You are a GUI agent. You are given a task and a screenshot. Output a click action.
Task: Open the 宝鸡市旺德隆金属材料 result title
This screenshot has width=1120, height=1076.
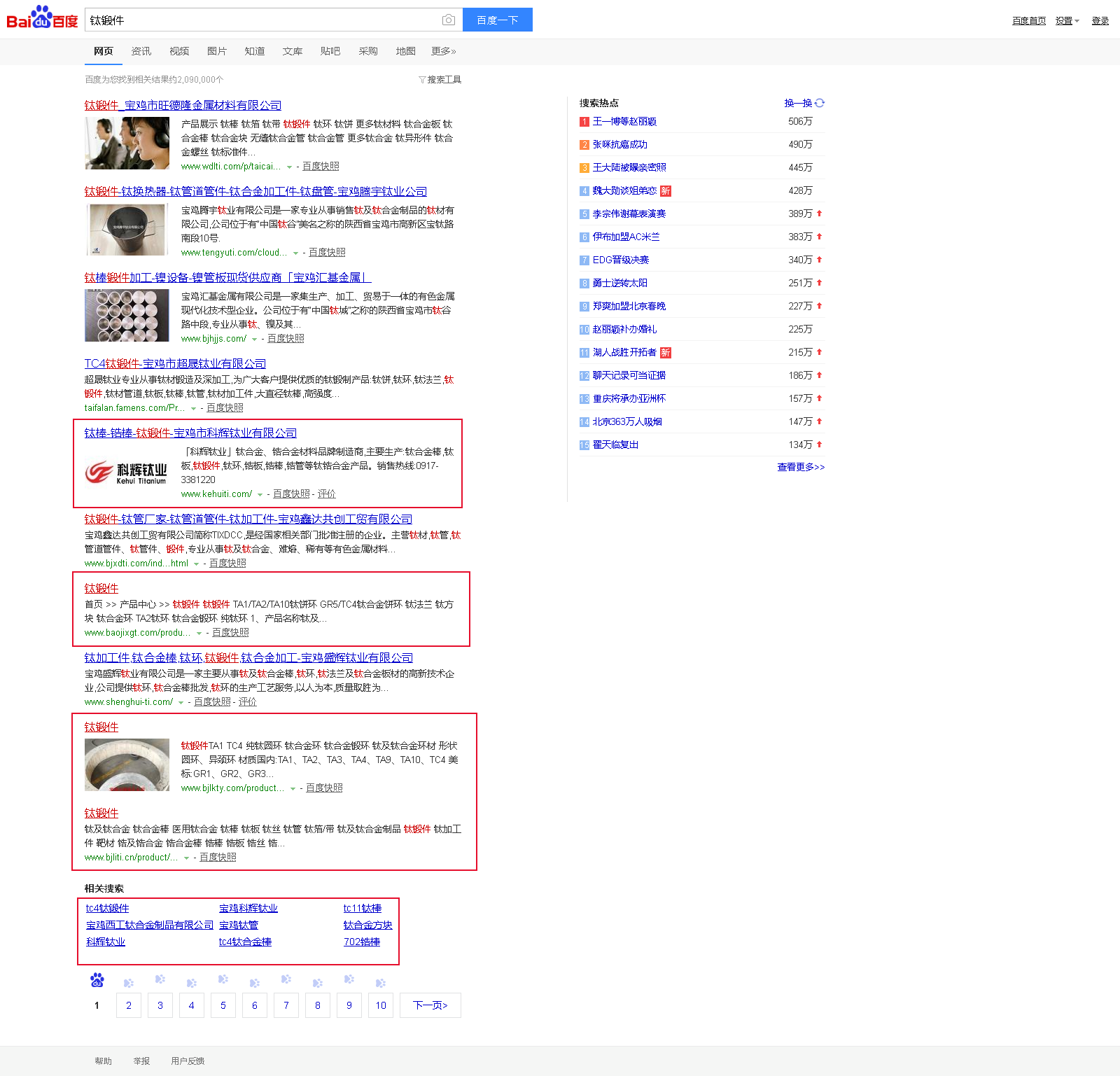click(x=183, y=105)
